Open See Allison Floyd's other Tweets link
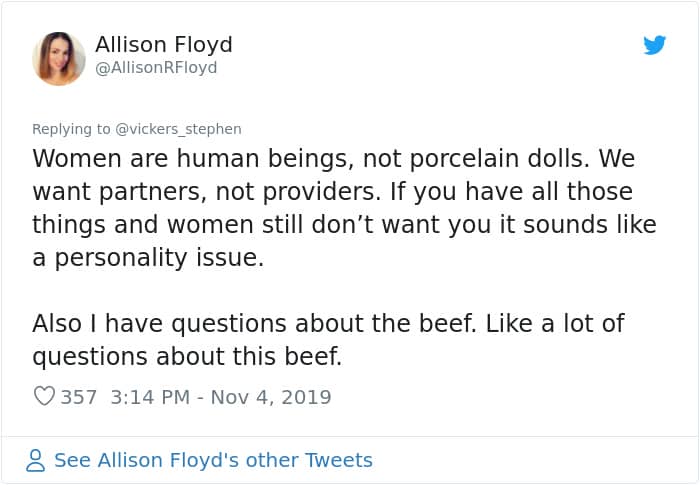 pyautogui.click(x=213, y=460)
